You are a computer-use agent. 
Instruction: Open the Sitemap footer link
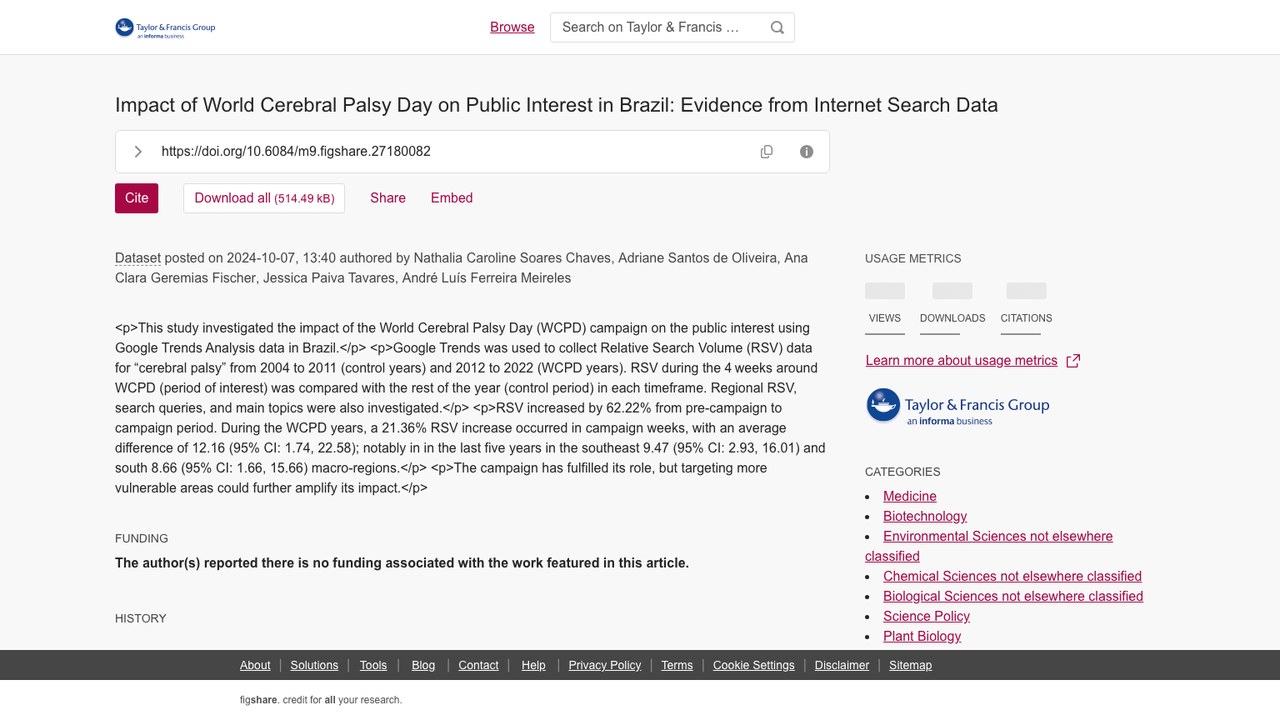click(x=910, y=665)
